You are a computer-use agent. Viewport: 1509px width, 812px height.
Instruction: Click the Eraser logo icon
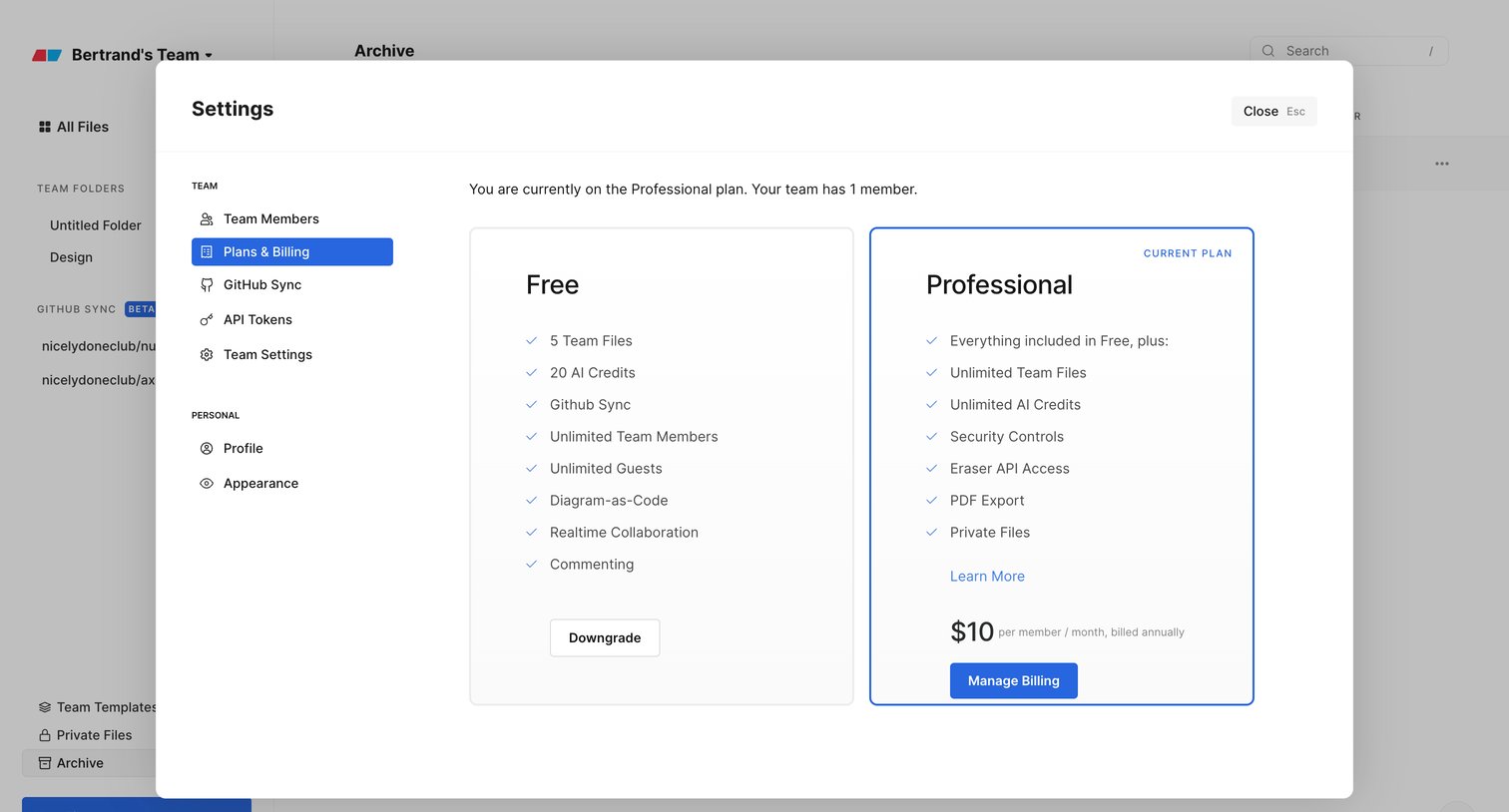47,55
